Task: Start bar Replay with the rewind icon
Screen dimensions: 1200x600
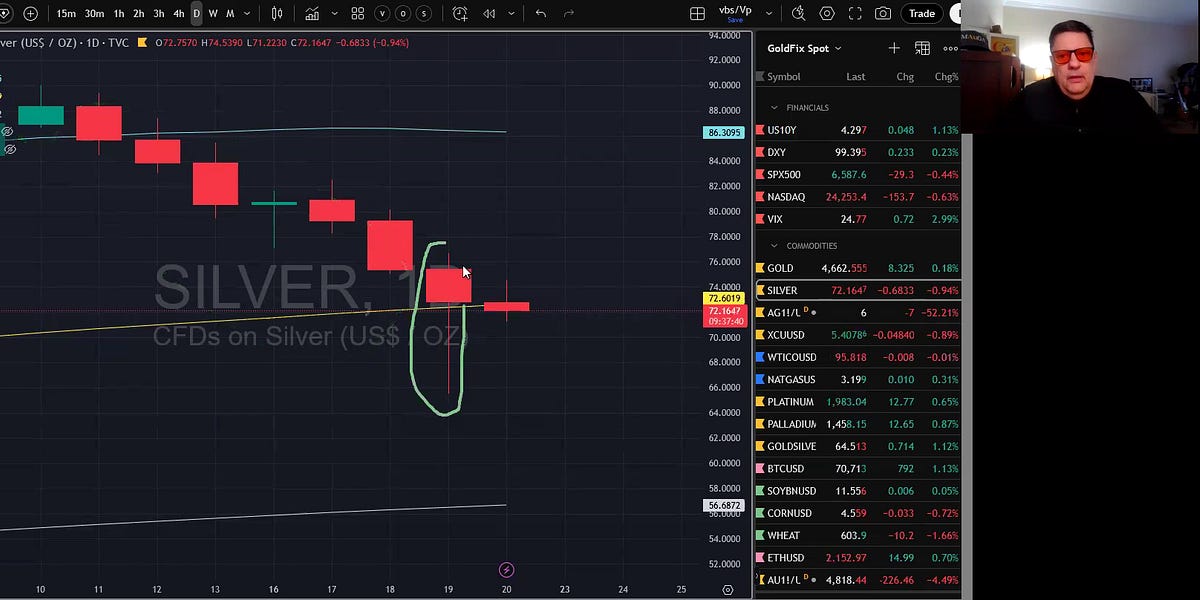Action: 489,14
